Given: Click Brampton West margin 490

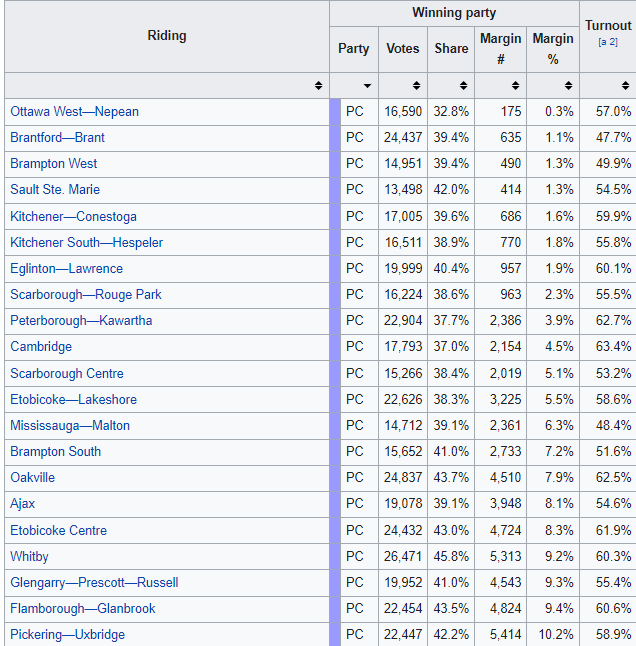Looking at the screenshot, I should (x=511, y=164).
